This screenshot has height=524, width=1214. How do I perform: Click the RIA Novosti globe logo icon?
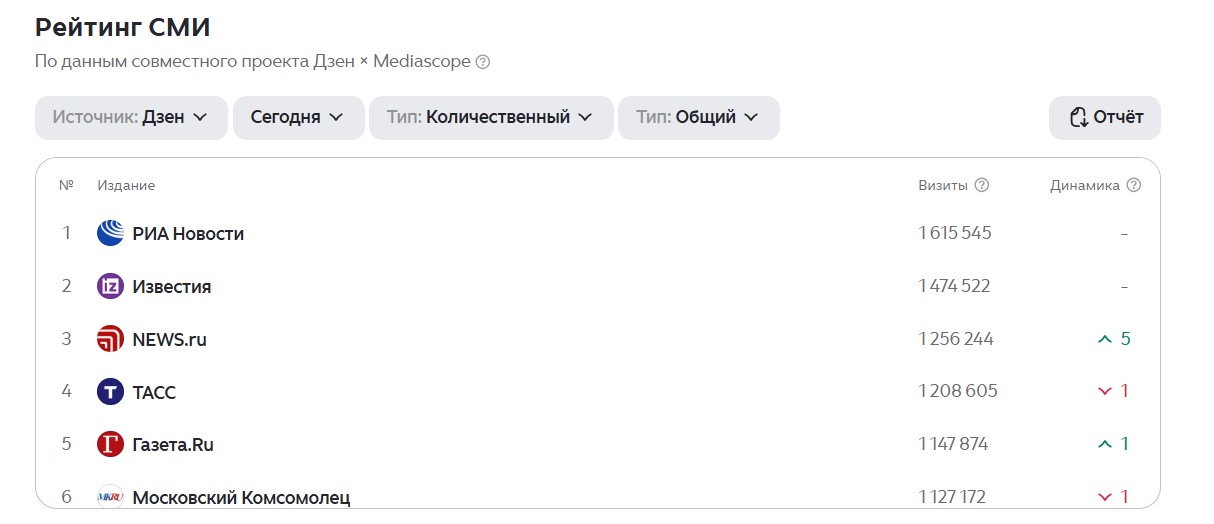tap(110, 233)
